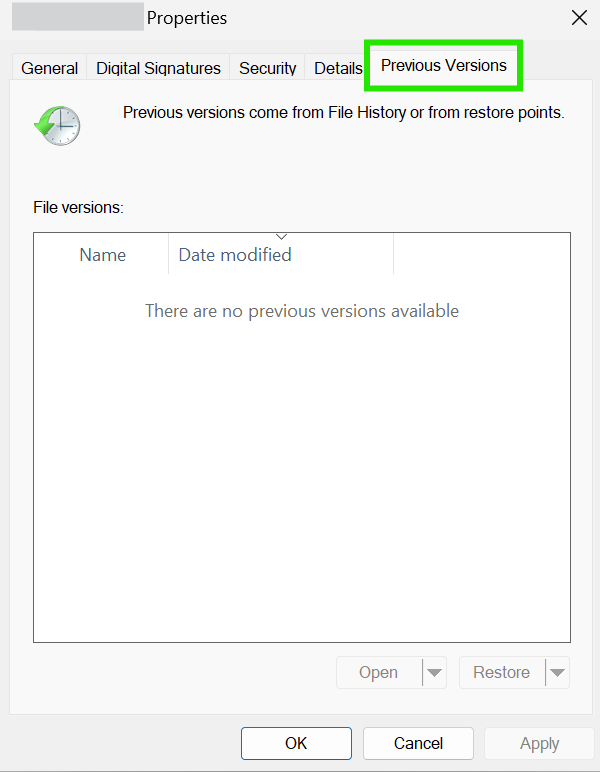The height and width of the screenshot is (772, 600).
Task: Click the previous versions clock icon
Action: [x=57, y=125]
